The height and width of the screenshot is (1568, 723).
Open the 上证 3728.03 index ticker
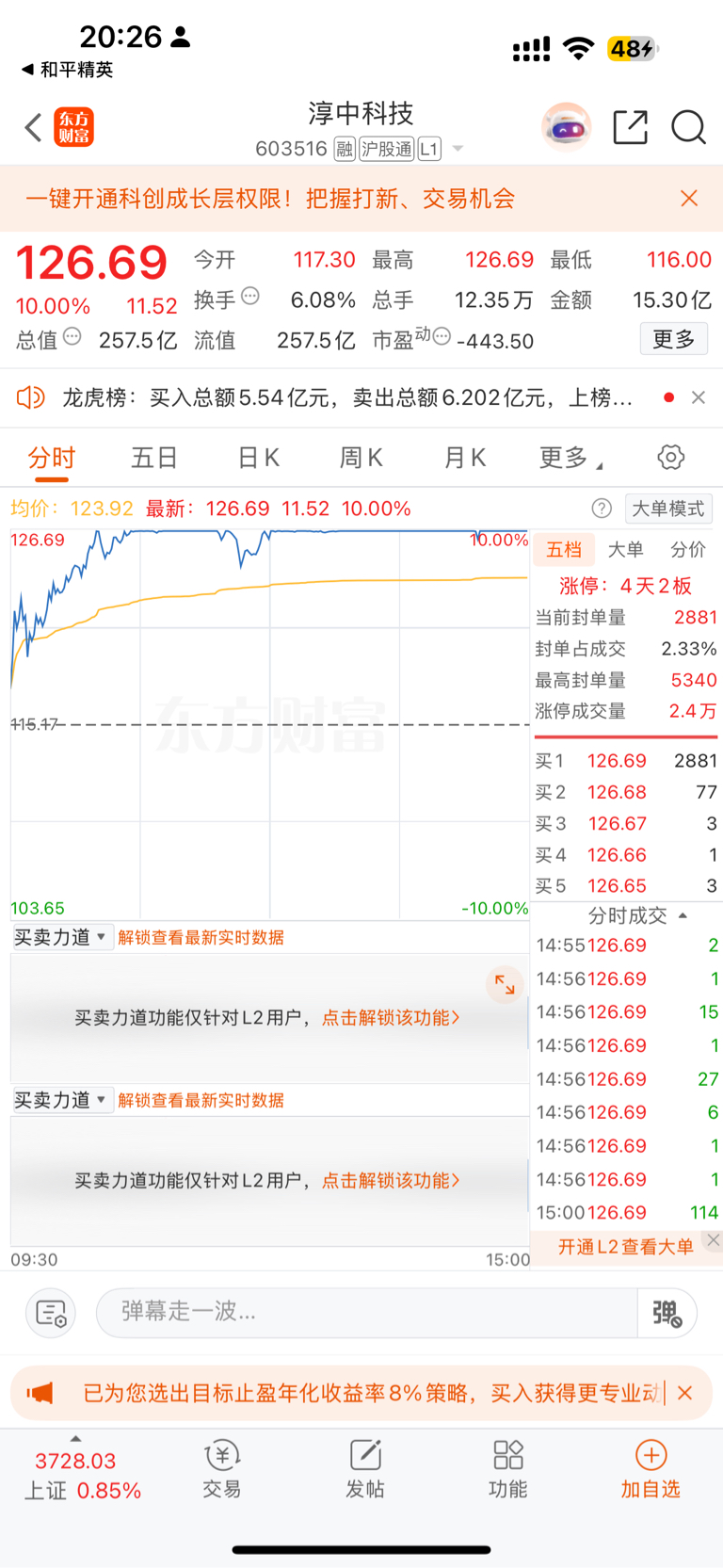coord(82,1476)
